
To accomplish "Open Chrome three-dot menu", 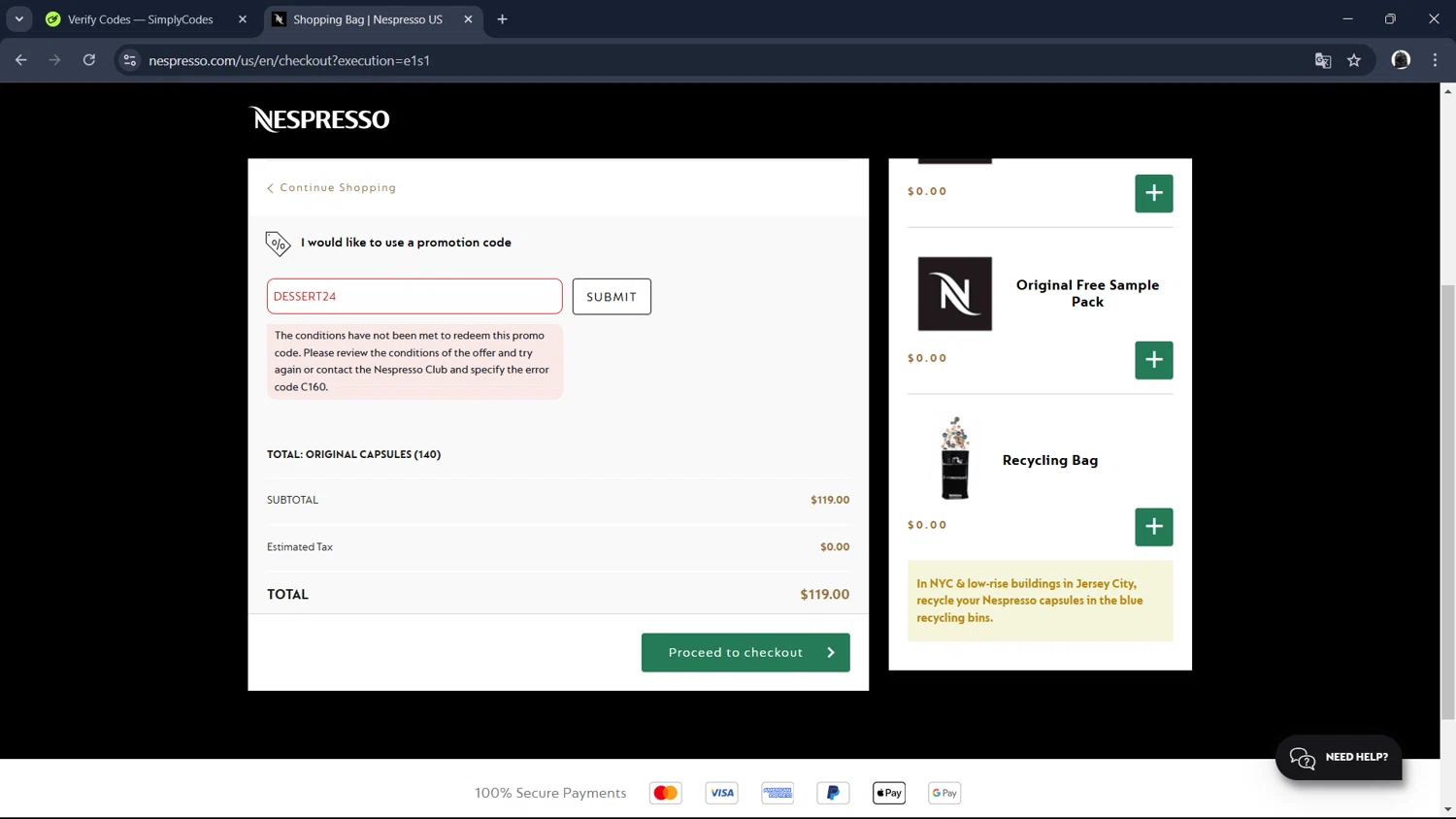I will click(x=1435, y=60).
